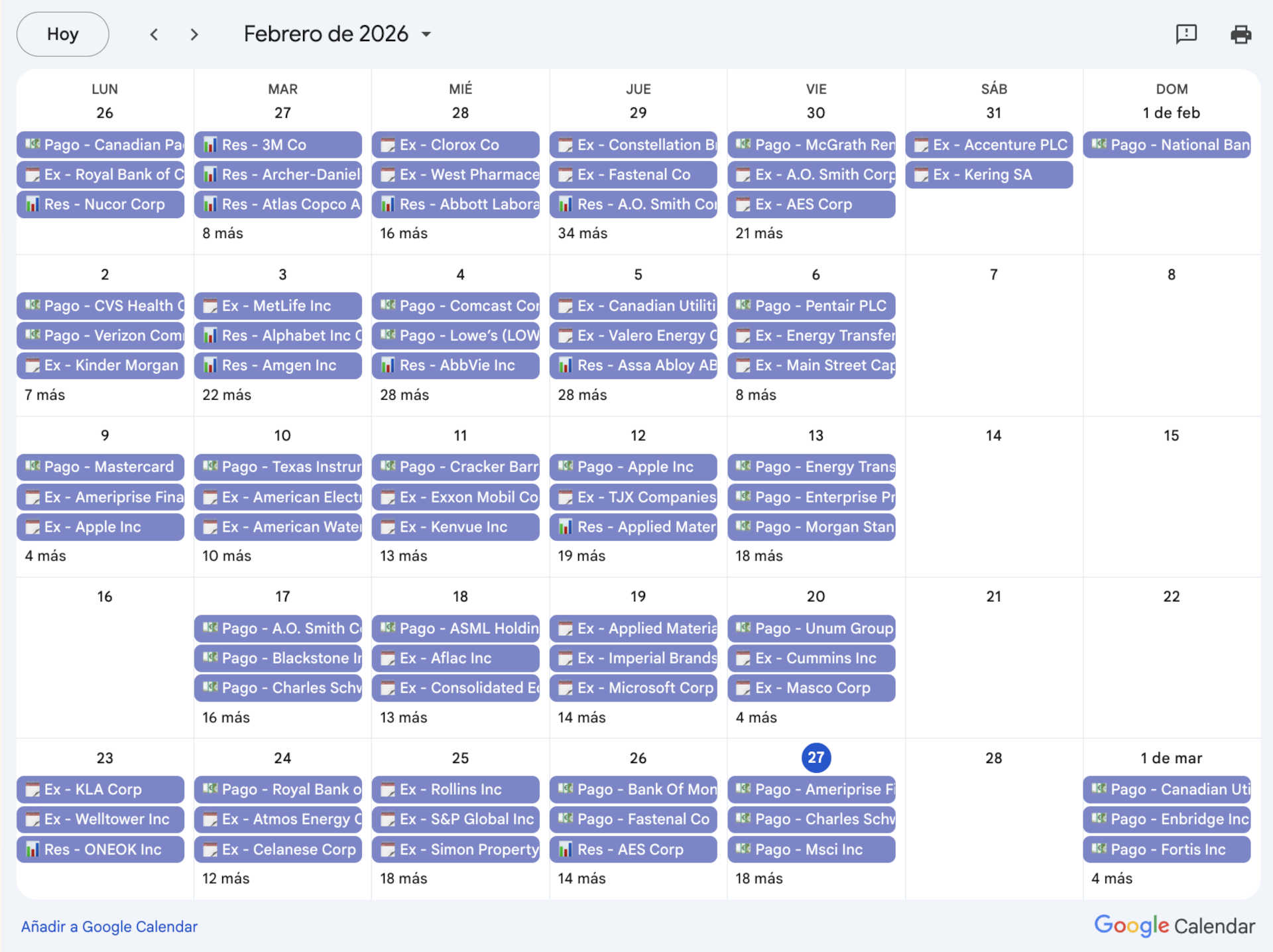
Task: Select the highlighted day 27
Action: pyautogui.click(x=816, y=757)
